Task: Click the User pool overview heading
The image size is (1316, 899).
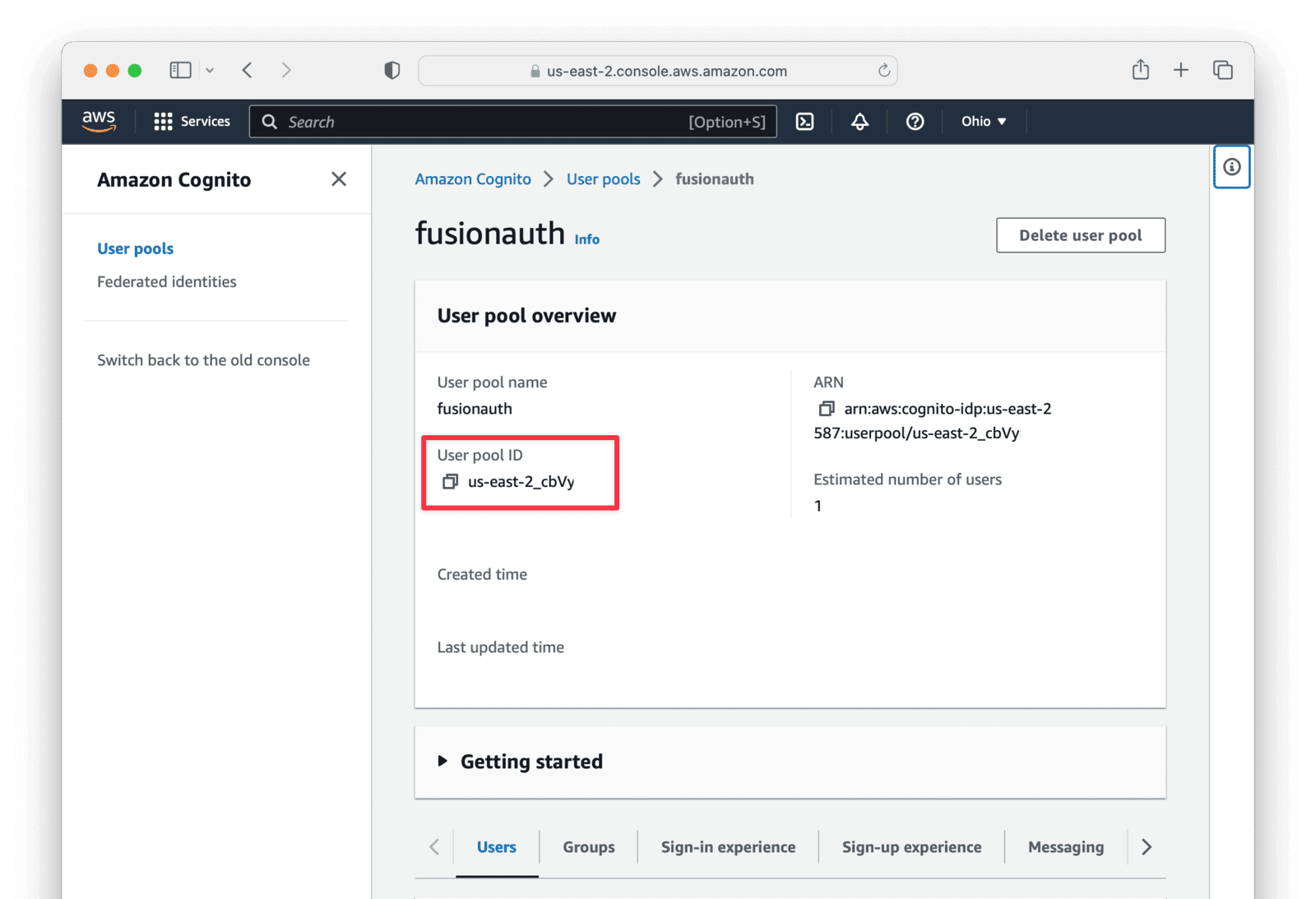Action: (526, 316)
